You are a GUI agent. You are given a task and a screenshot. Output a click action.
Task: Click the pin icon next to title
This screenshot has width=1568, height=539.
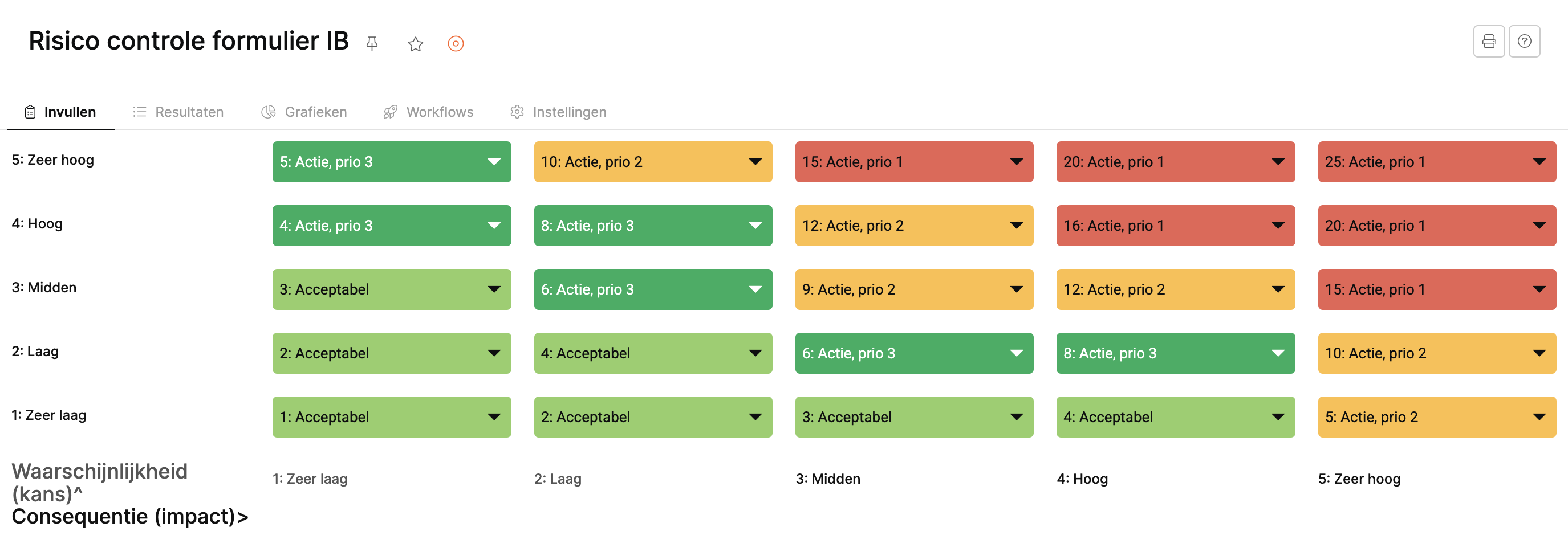click(x=372, y=44)
